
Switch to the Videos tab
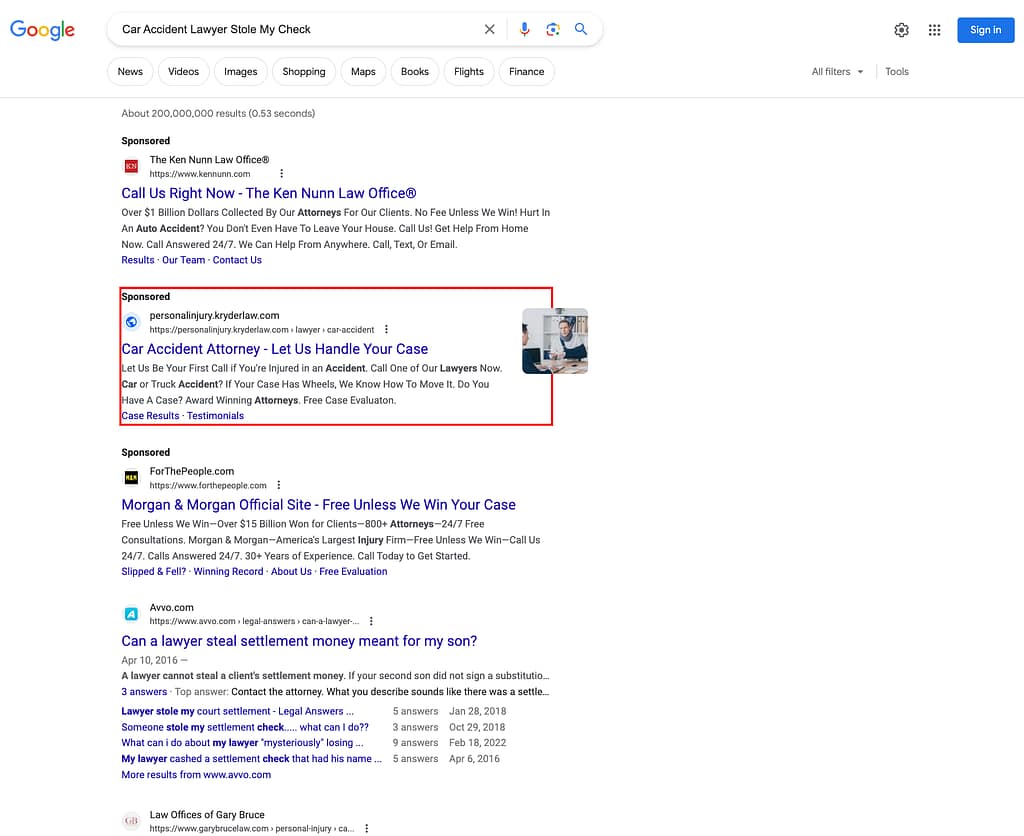click(x=184, y=72)
